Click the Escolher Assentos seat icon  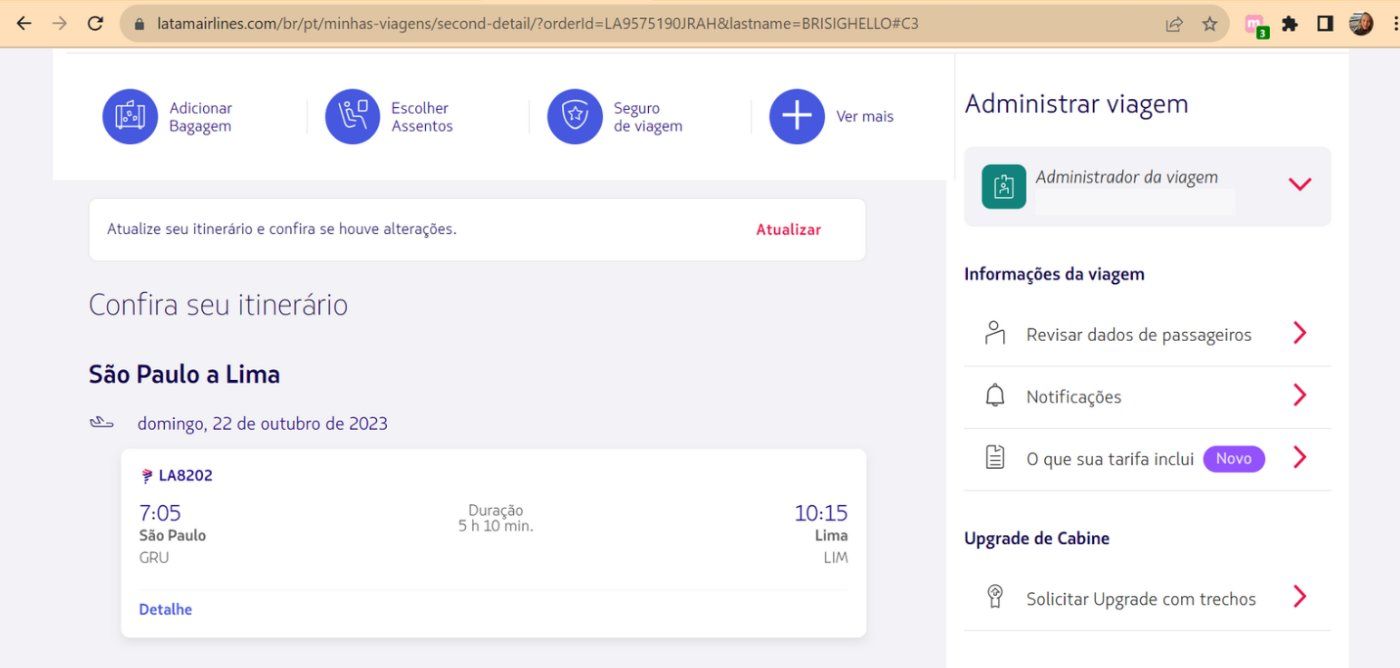tap(352, 117)
